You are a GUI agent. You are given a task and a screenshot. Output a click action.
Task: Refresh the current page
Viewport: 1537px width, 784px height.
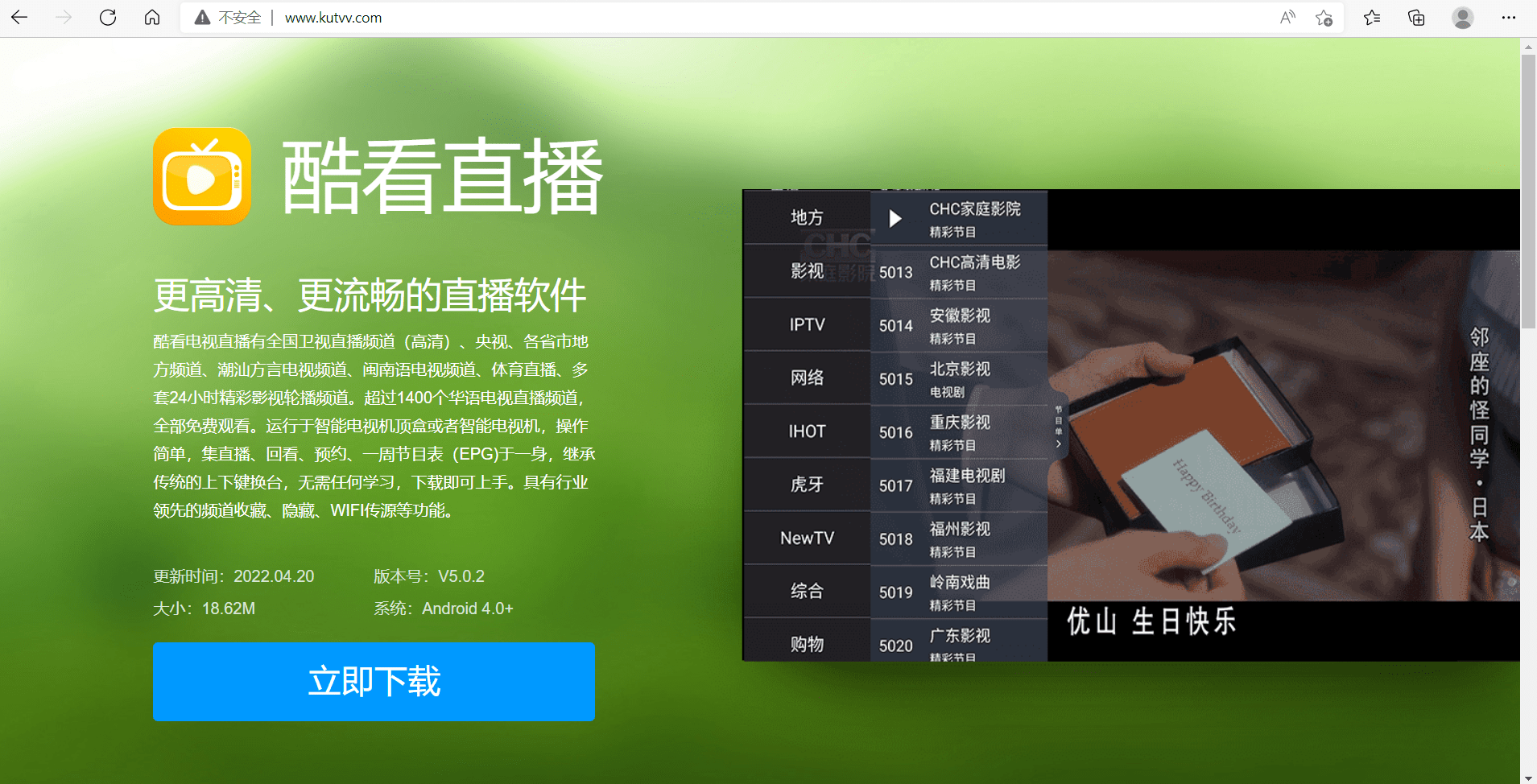pyautogui.click(x=108, y=17)
